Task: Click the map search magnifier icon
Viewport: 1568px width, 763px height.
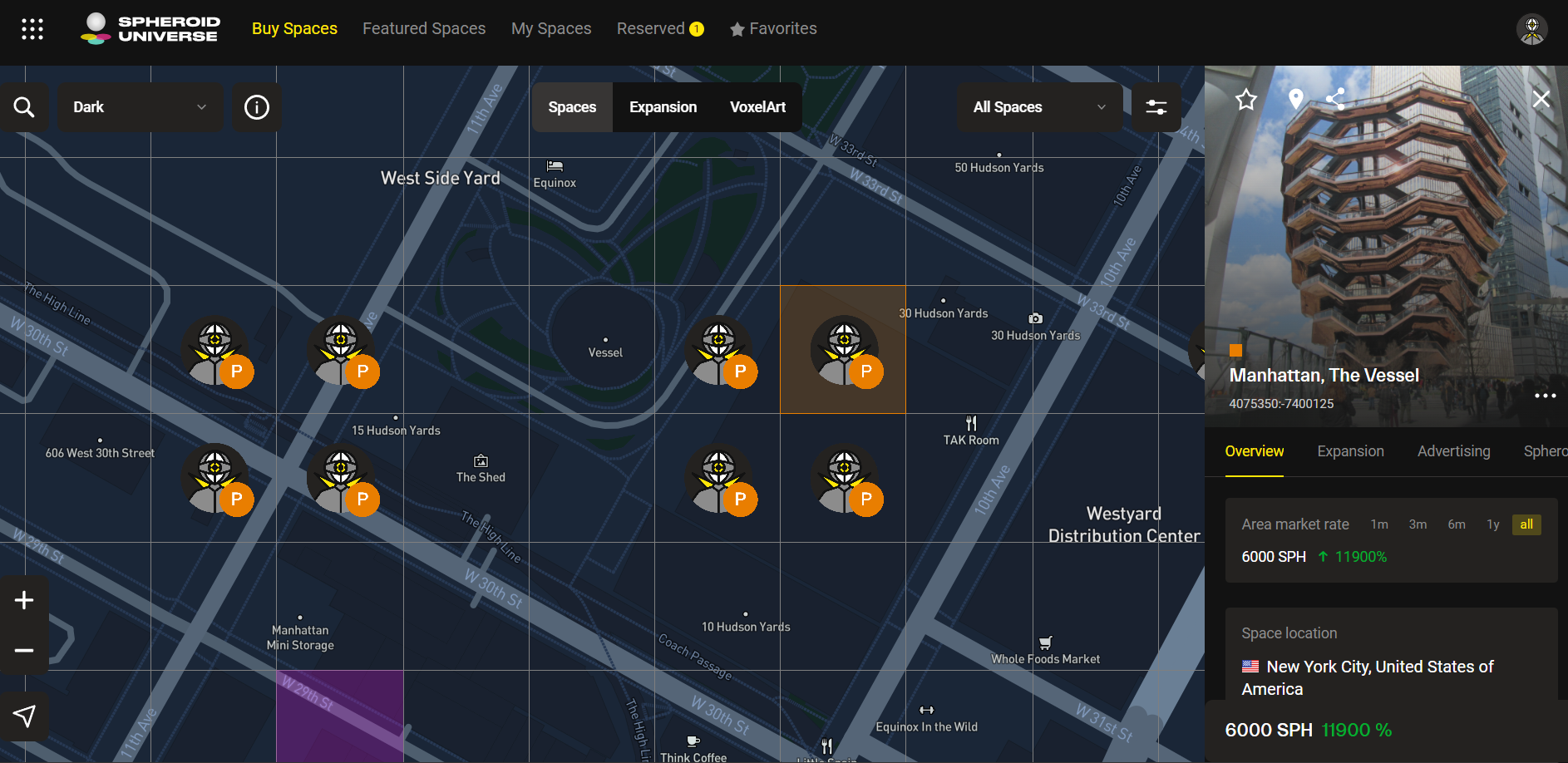Action: click(x=24, y=107)
